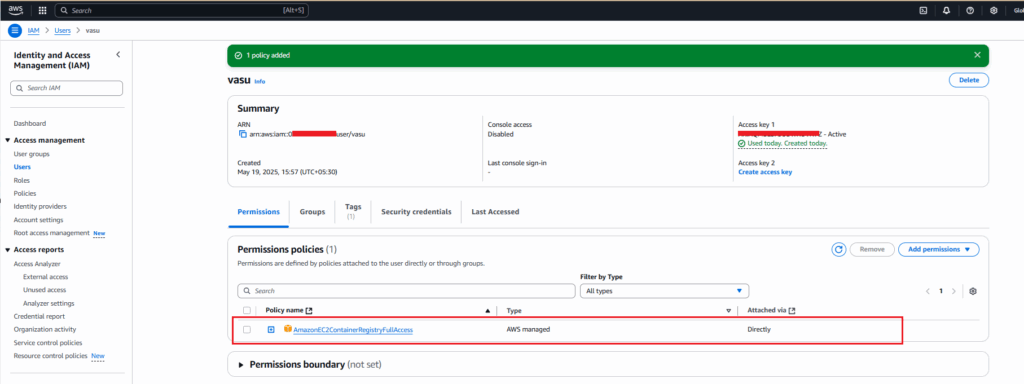
Task: Open Users in the sidebar
Action: tap(22, 167)
